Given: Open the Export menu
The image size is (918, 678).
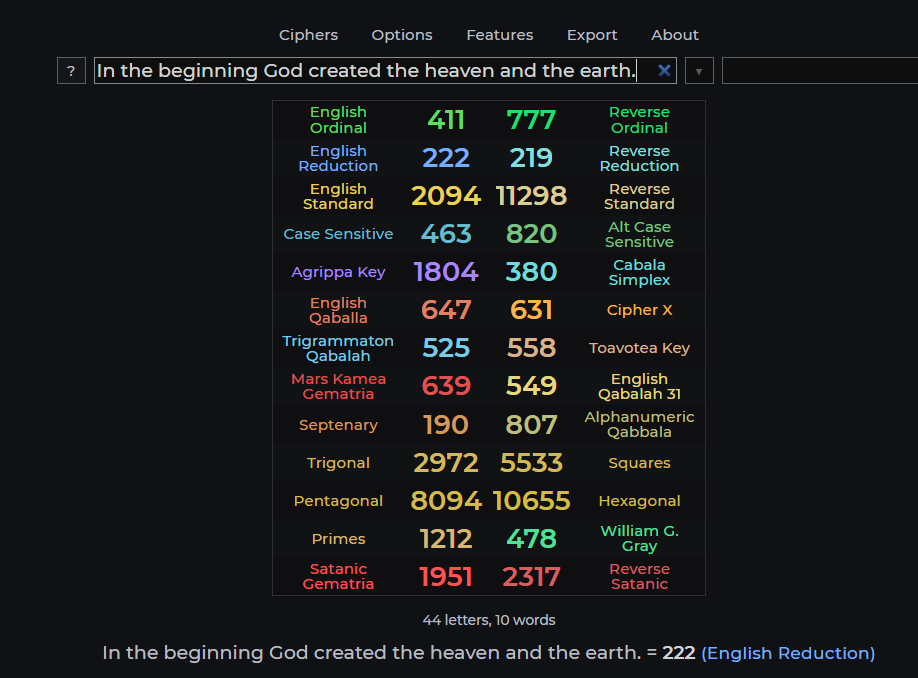Looking at the screenshot, I should [x=592, y=35].
